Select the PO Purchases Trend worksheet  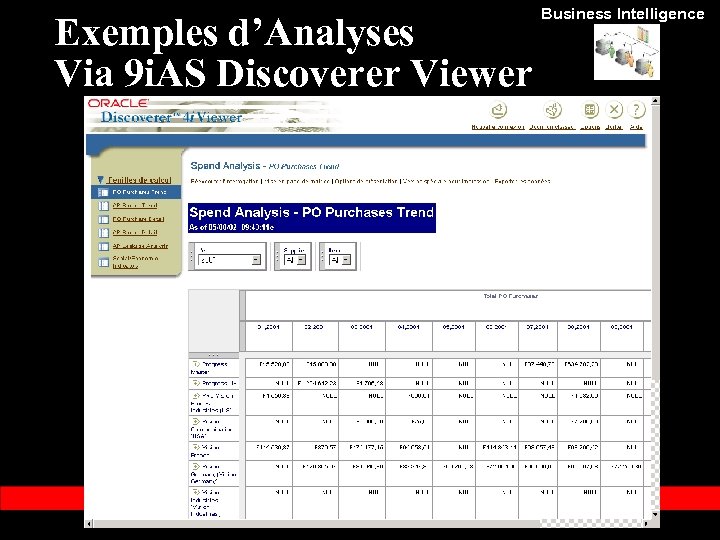coord(139,192)
